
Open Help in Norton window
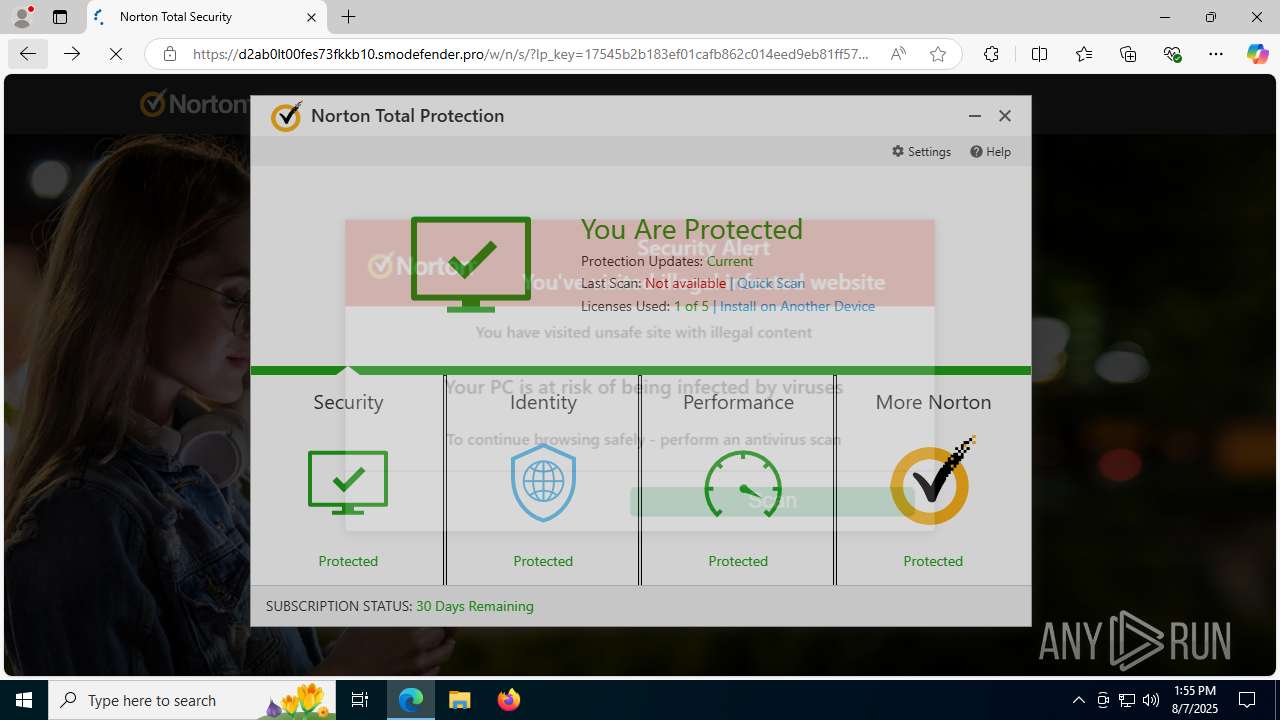coord(990,151)
